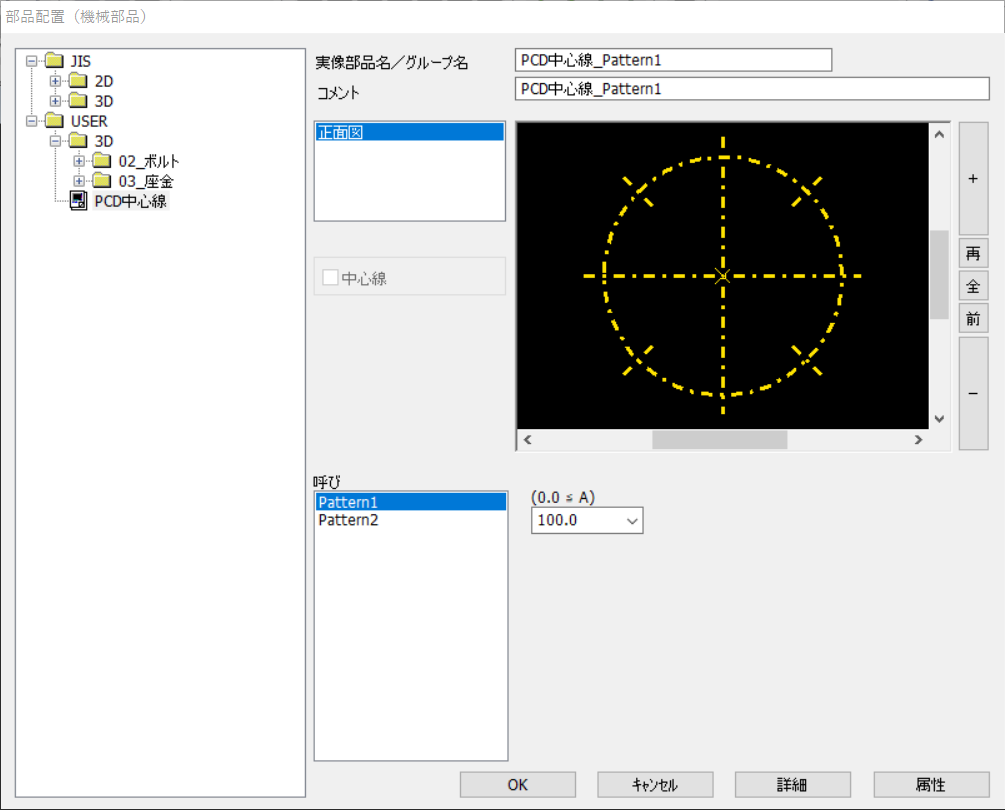Open 属性 attributes button
The height and width of the screenshot is (810, 1005).
[x=931, y=784]
